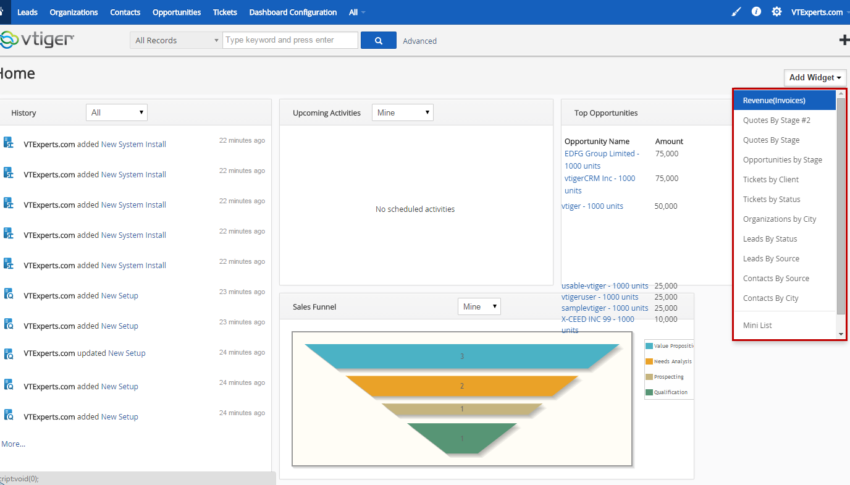Open usable-vtiger - 1000 units opportunity
This screenshot has width=850, height=485.
point(604,286)
